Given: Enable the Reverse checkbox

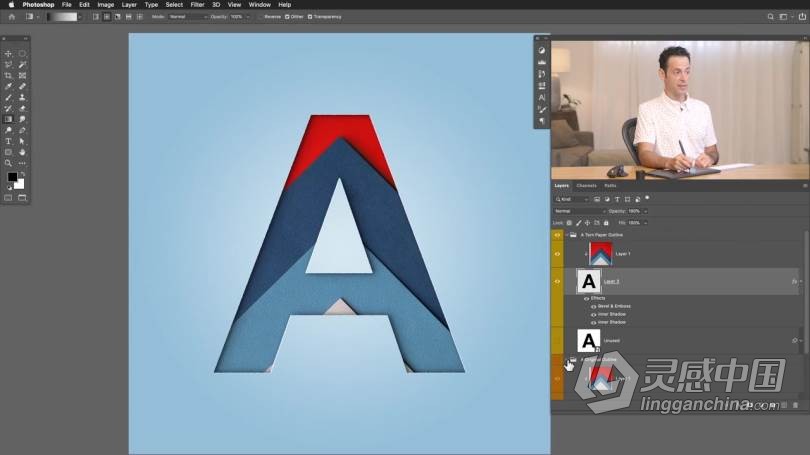Looking at the screenshot, I should pyautogui.click(x=261, y=17).
